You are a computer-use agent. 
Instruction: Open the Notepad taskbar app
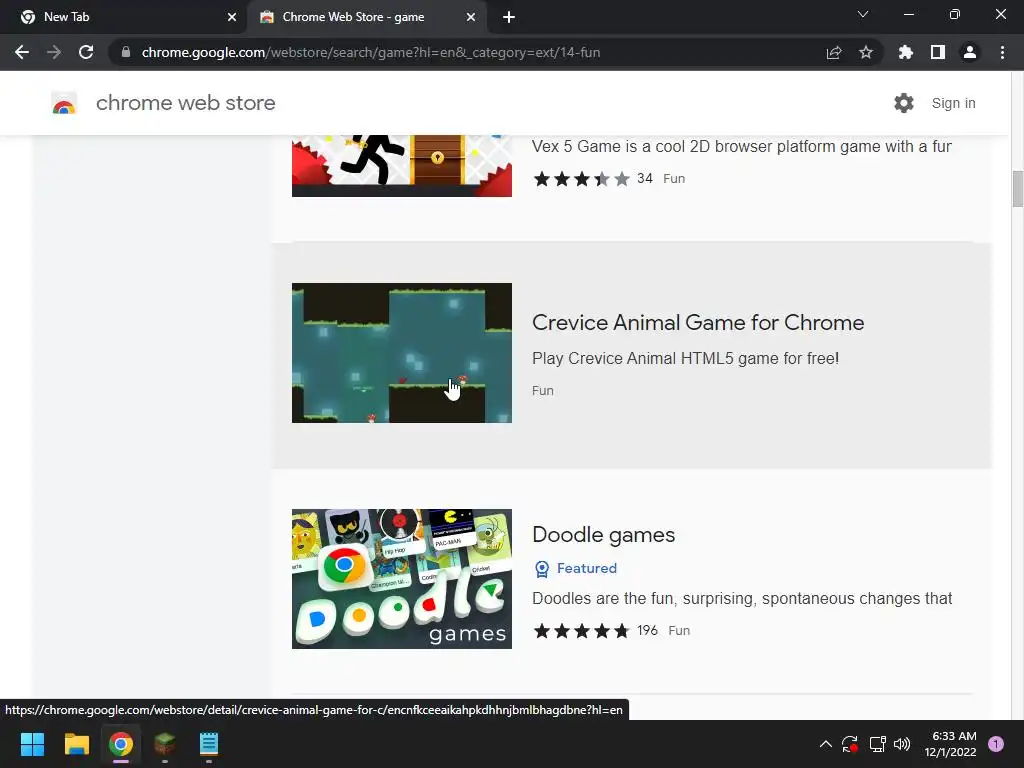pyautogui.click(x=208, y=744)
